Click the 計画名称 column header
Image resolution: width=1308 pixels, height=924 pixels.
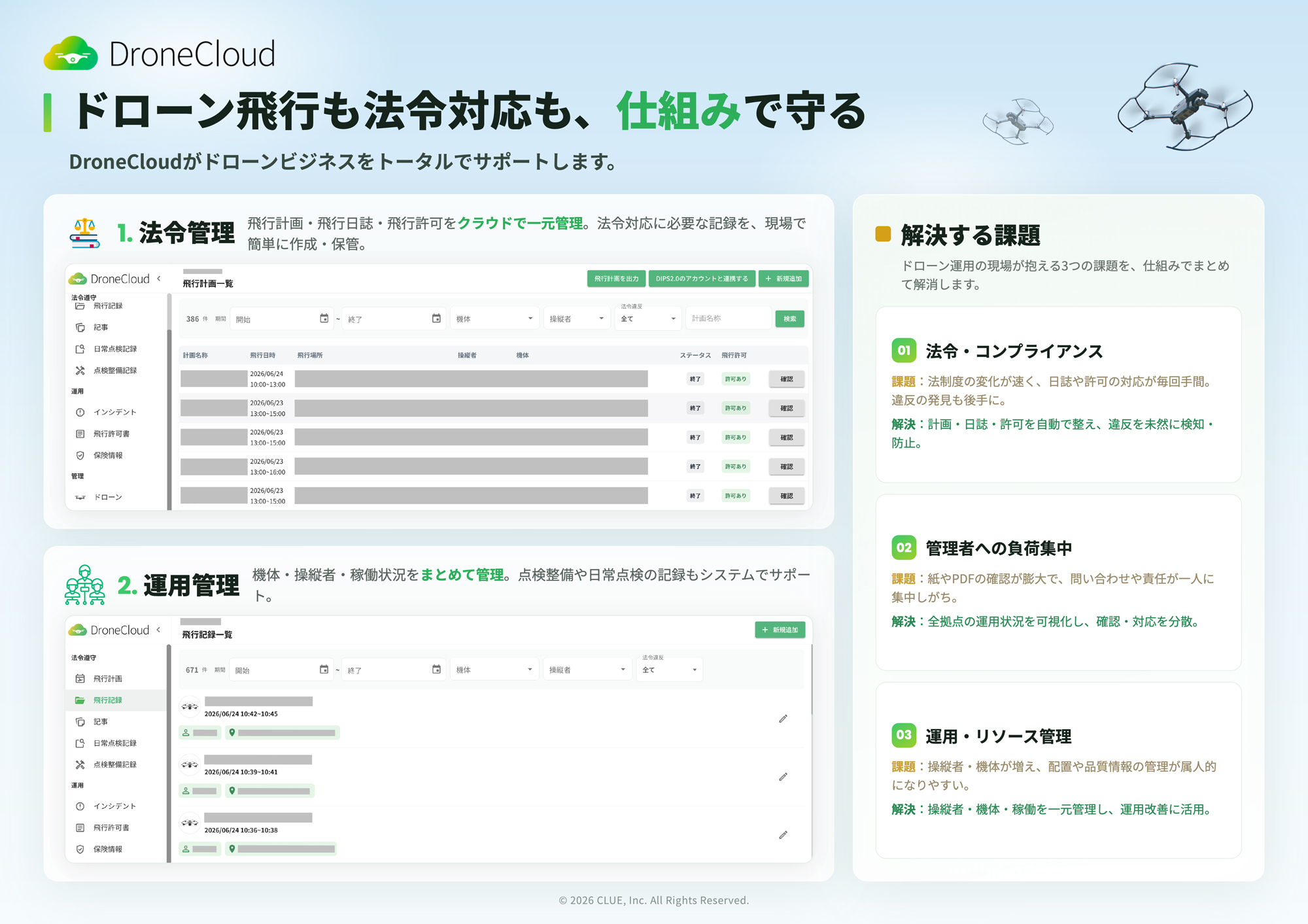click(x=196, y=356)
